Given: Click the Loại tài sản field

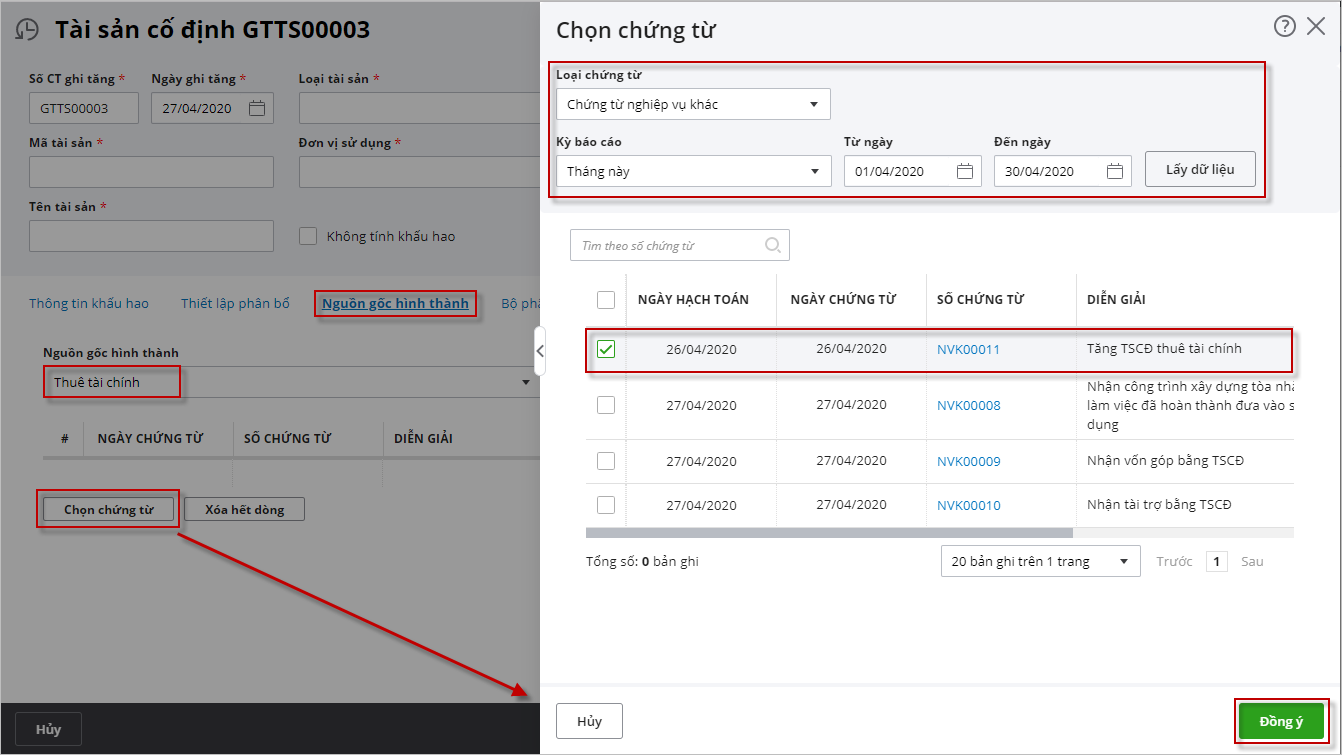Looking at the screenshot, I should pyautogui.click(x=419, y=108).
